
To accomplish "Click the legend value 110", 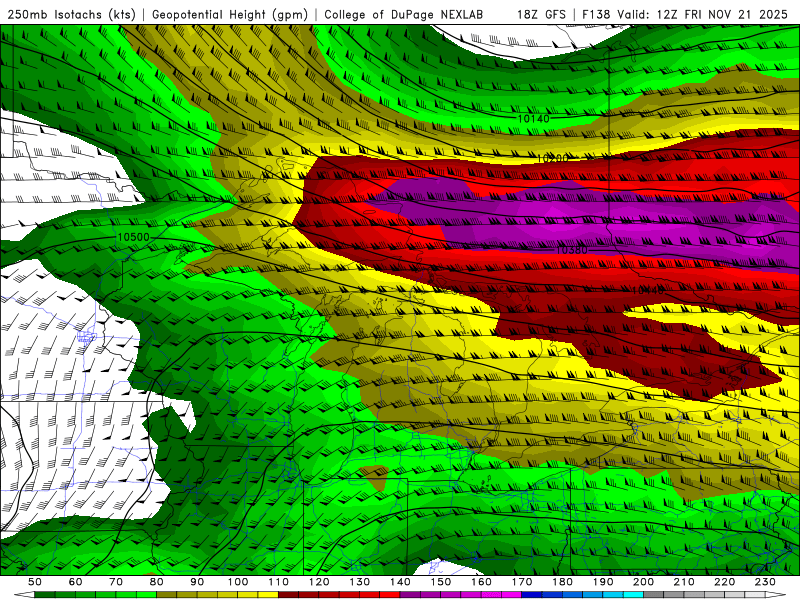I will click(278, 582).
